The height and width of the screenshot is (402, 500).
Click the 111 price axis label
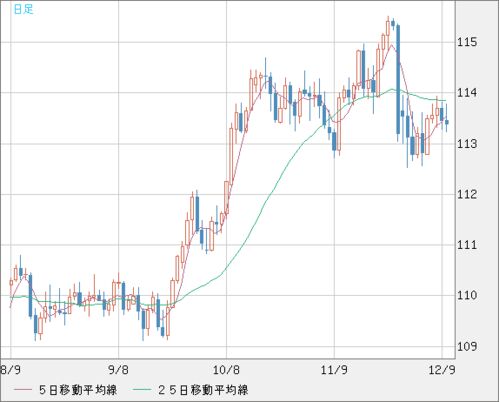[x=467, y=245]
